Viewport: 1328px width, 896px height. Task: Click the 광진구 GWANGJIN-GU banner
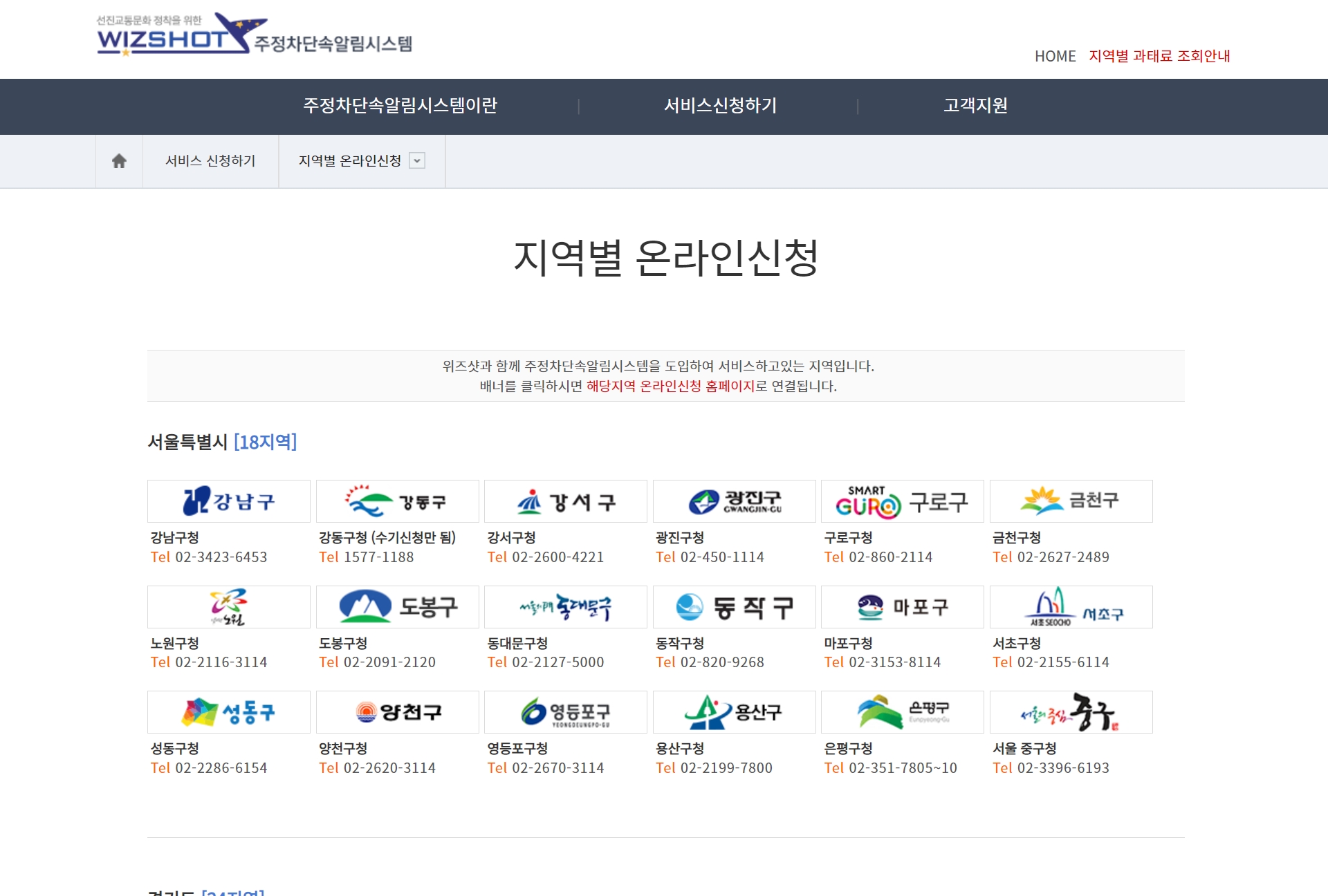click(x=734, y=501)
